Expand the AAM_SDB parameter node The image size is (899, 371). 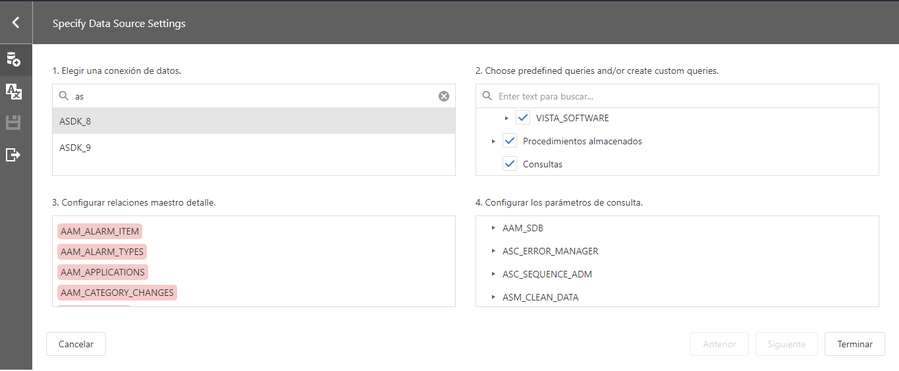click(494, 228)
